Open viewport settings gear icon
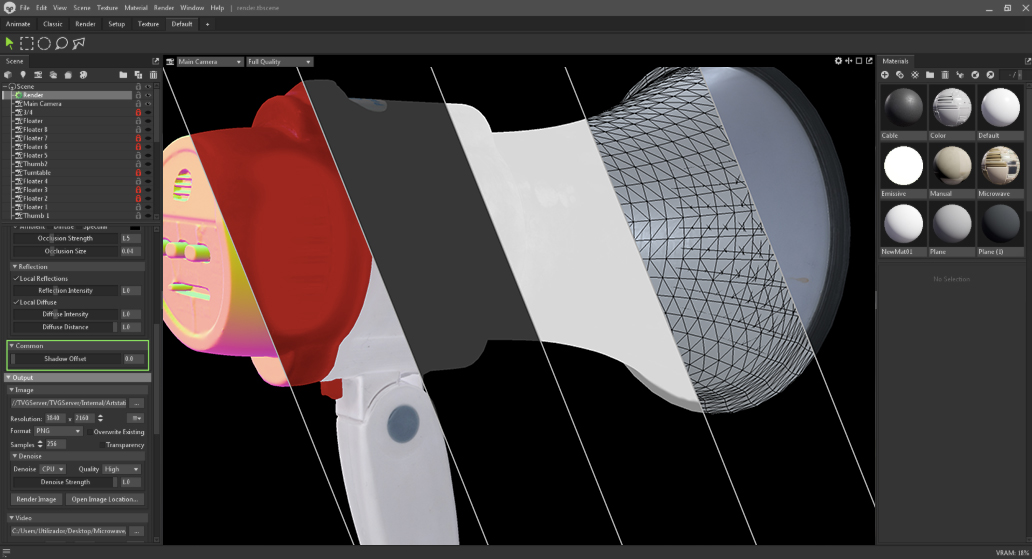The width and height of the screenshot is (1032, 559). 838,61
